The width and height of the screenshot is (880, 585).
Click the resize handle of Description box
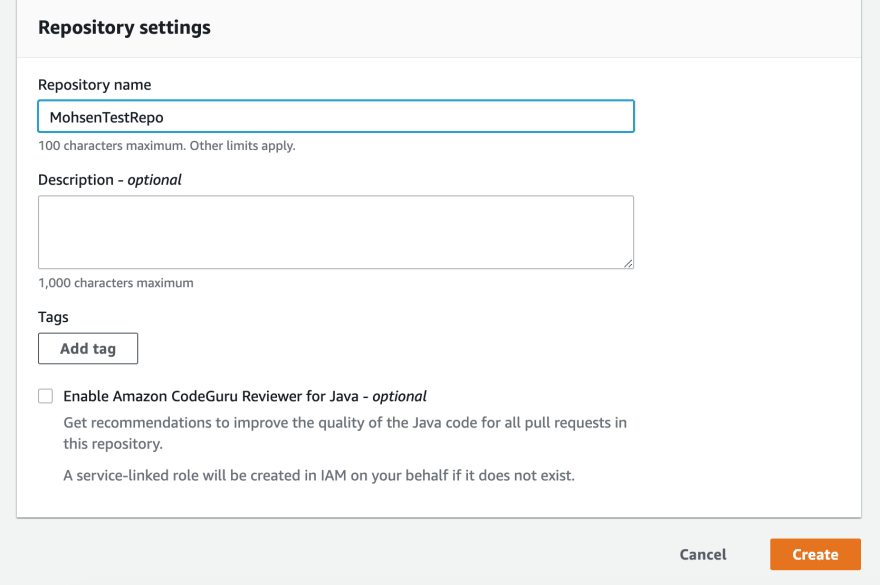click(628, 263)
